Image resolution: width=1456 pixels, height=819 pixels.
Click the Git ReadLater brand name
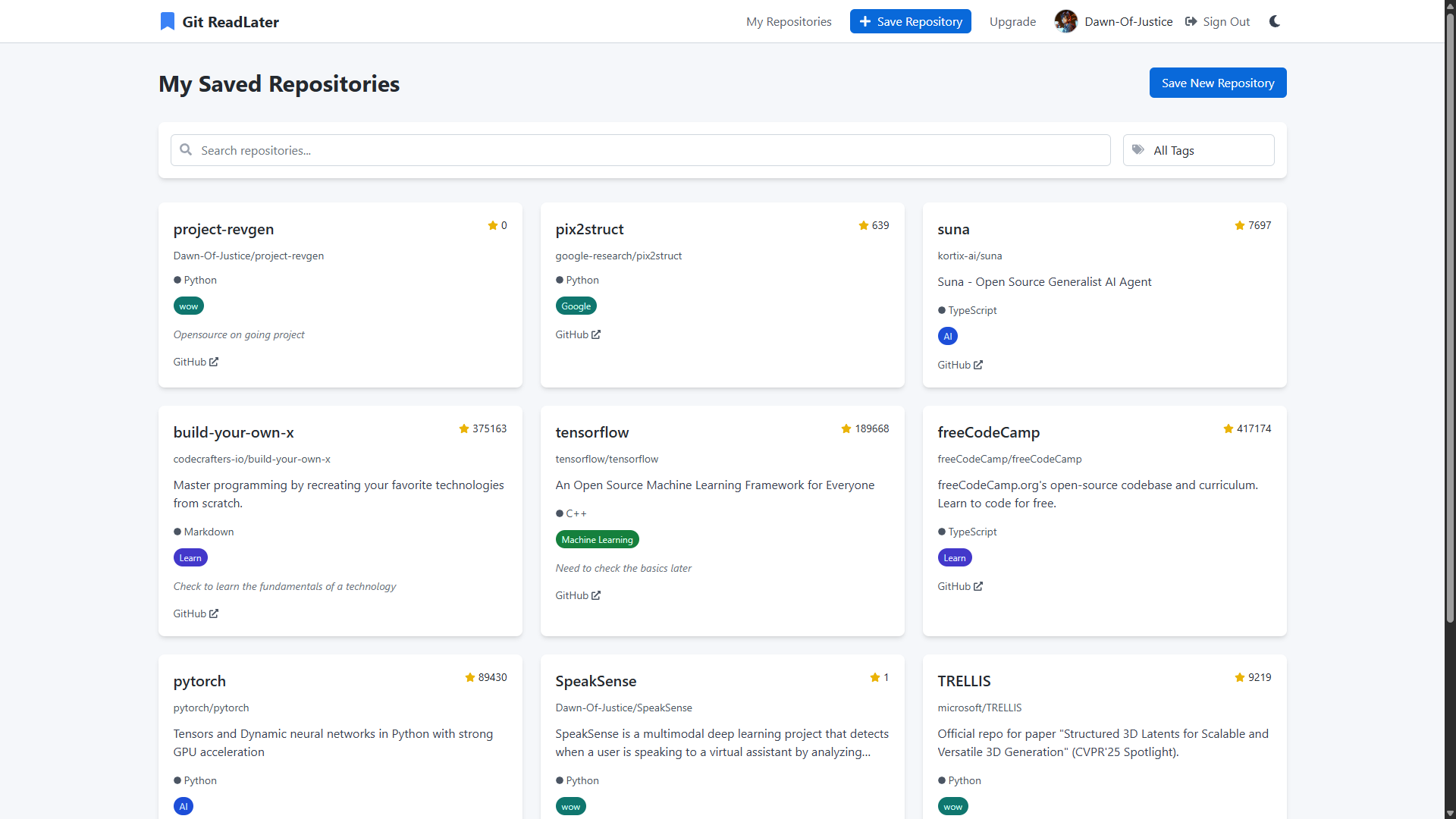[231, 22]
